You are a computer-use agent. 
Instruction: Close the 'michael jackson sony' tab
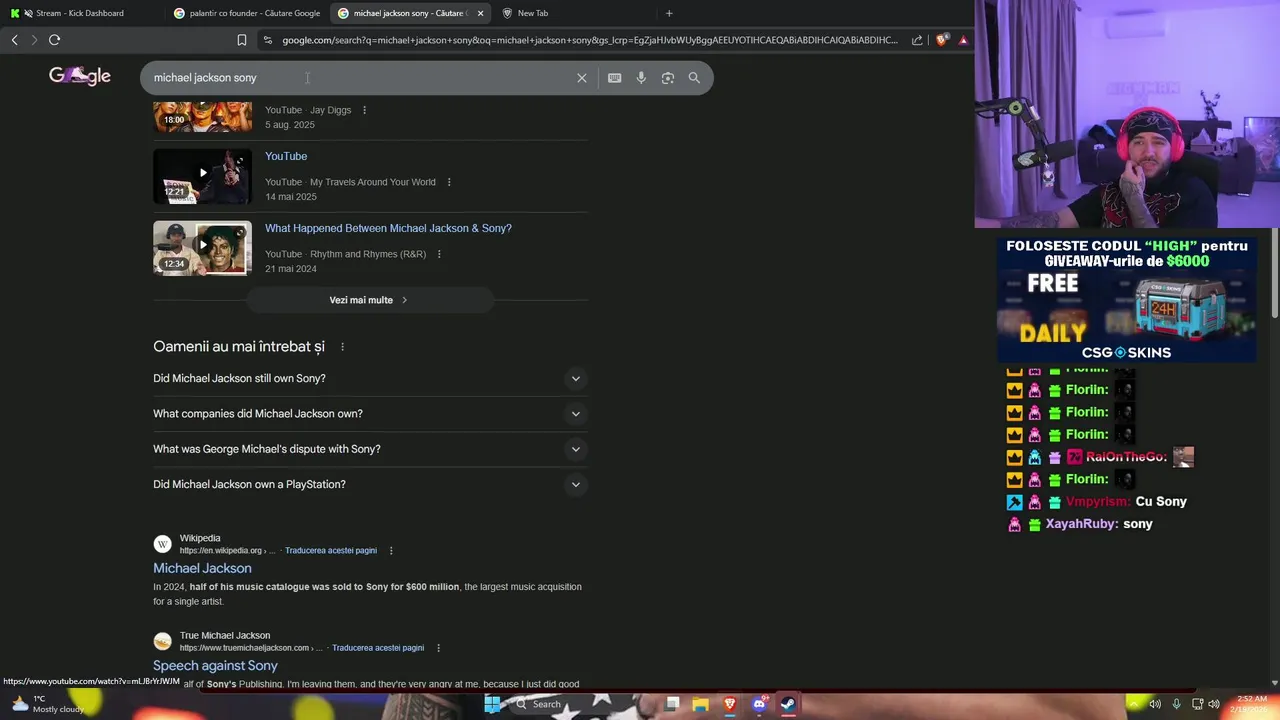coord(481,13)
